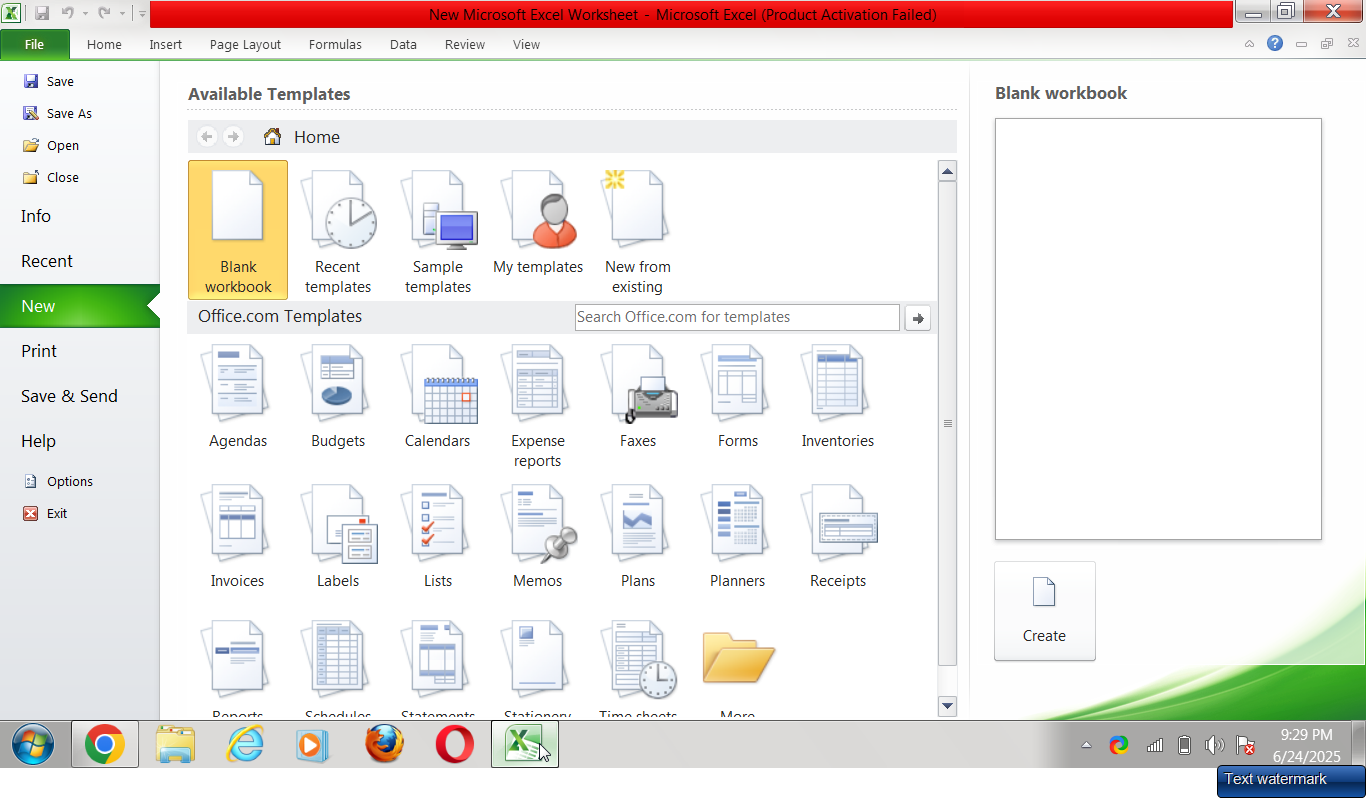
Task: Switch to the Insert ribbon tab
Action: pos(166,45)
